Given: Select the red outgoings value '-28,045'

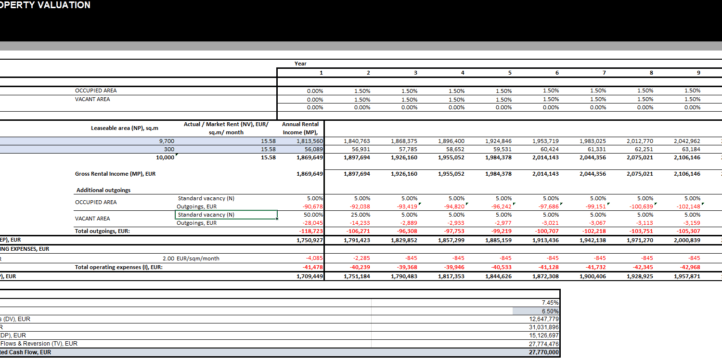Looking at the screenshot, I should tap(314, 223).
